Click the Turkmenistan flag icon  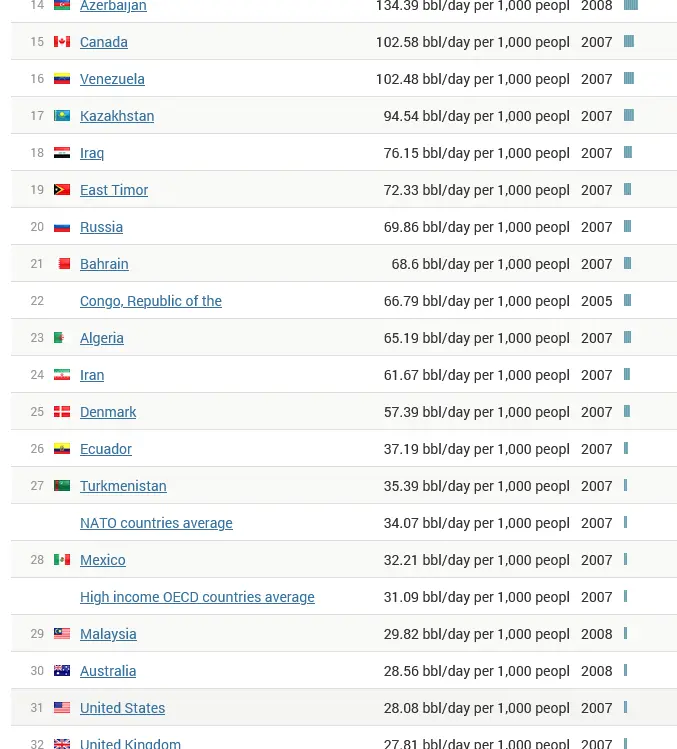tap(62, 486)
